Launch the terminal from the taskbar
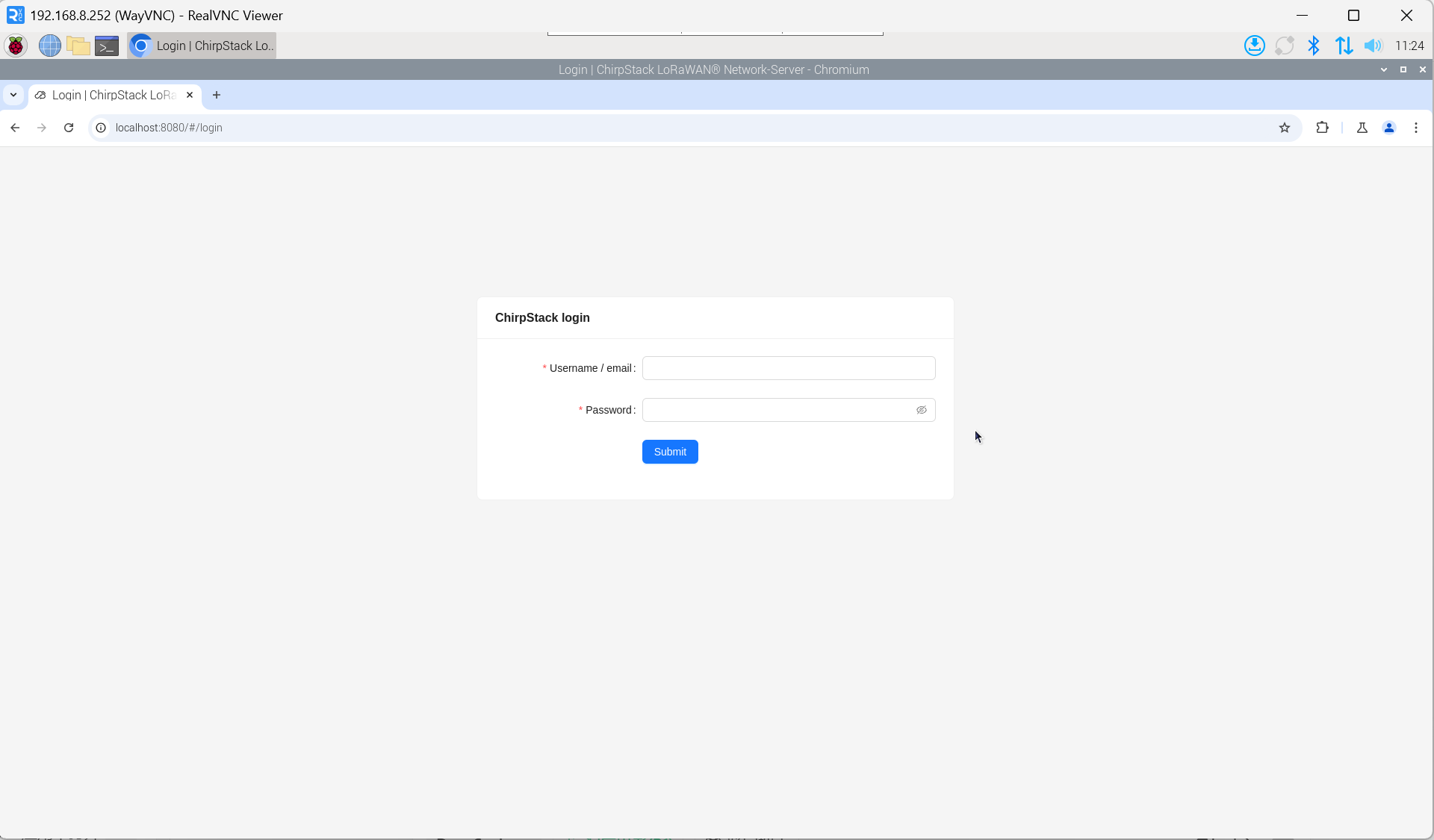This screenshot has width=1434, height=840. [x=107, y=46]
